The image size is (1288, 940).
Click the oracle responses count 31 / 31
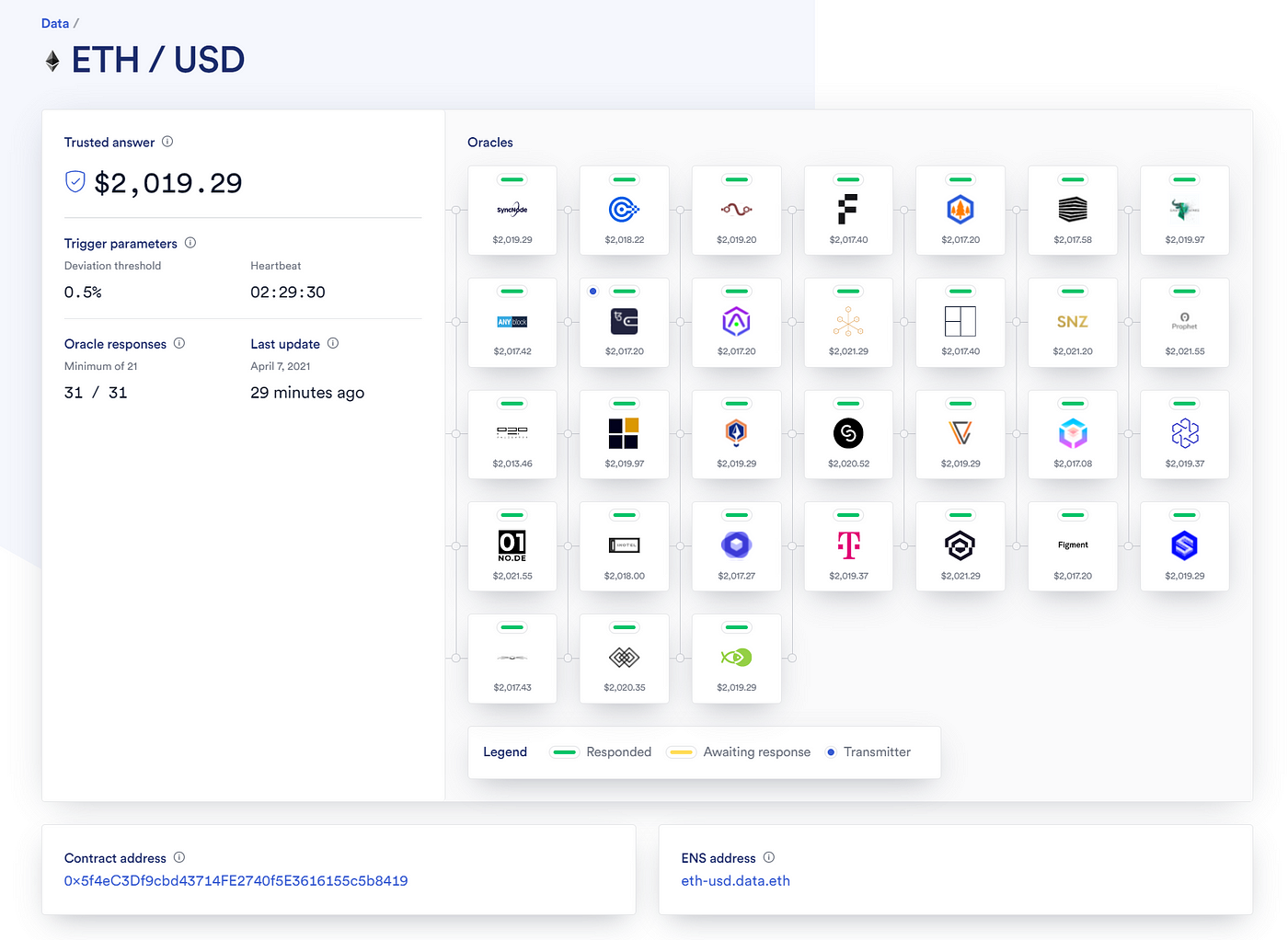pos(96,393)
